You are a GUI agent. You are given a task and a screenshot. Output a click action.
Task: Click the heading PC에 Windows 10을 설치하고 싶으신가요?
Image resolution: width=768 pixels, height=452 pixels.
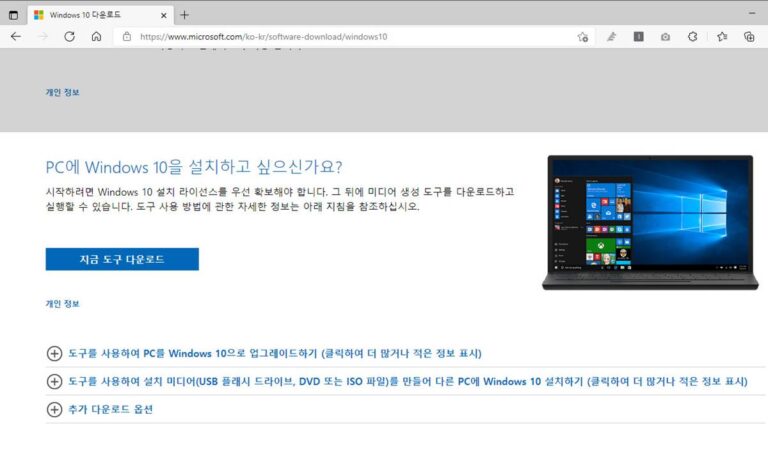pos(194,167)
